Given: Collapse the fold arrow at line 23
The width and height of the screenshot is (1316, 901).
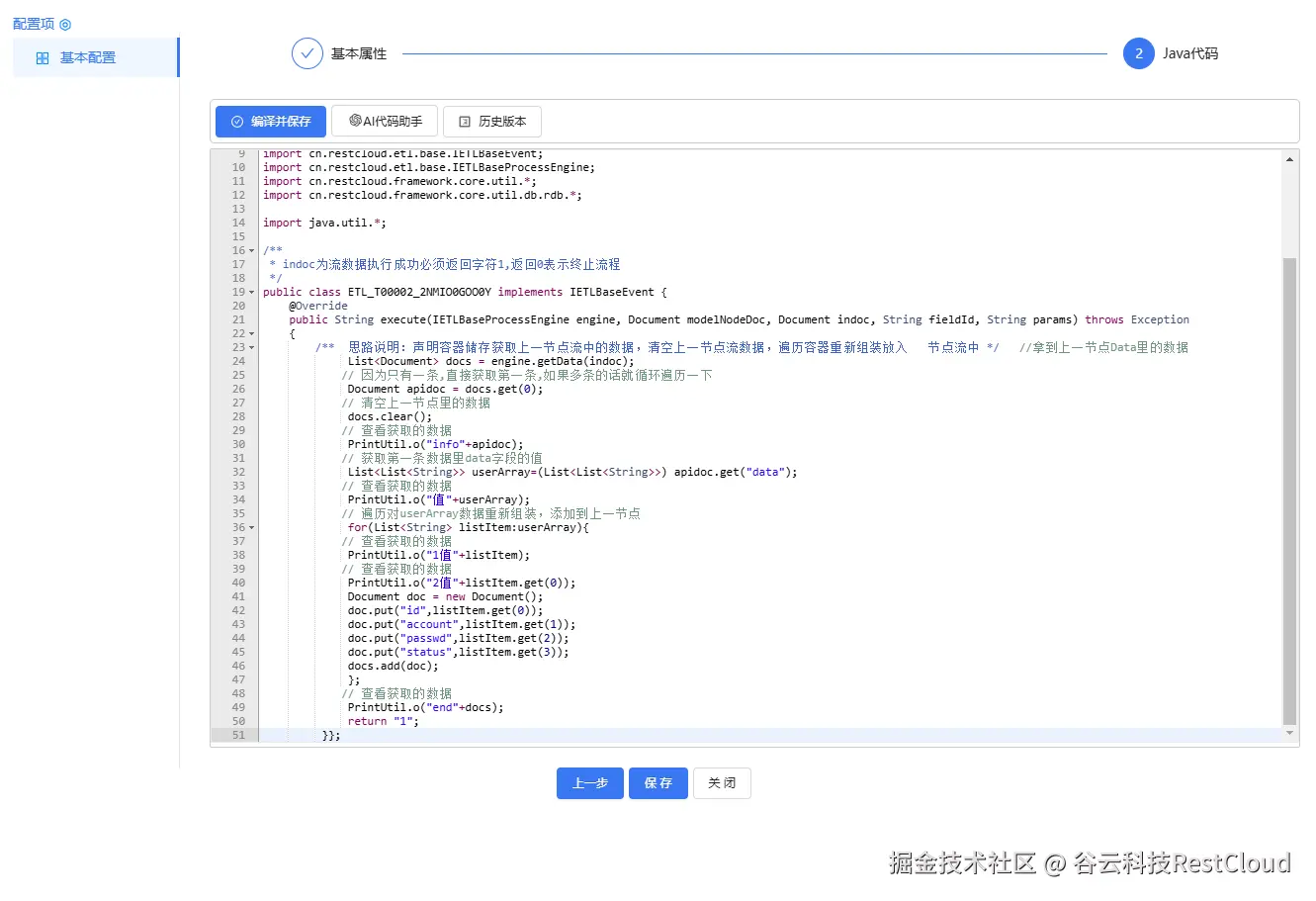Looking at the screenshot, I should pyautogui.click(x=252, y=348).
